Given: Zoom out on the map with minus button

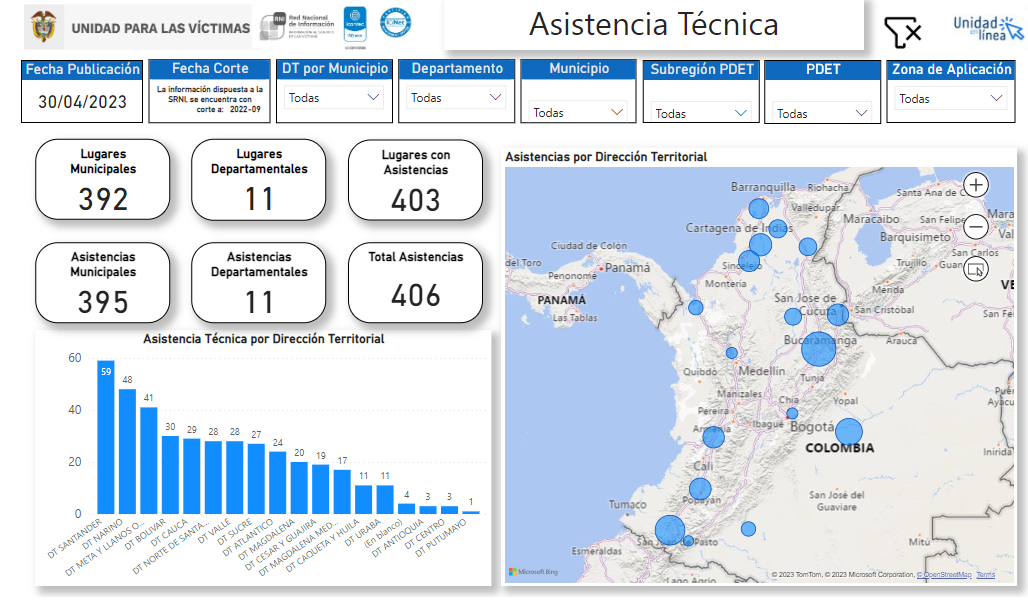Looking at the screenshot, I should [x=976, y=227].
